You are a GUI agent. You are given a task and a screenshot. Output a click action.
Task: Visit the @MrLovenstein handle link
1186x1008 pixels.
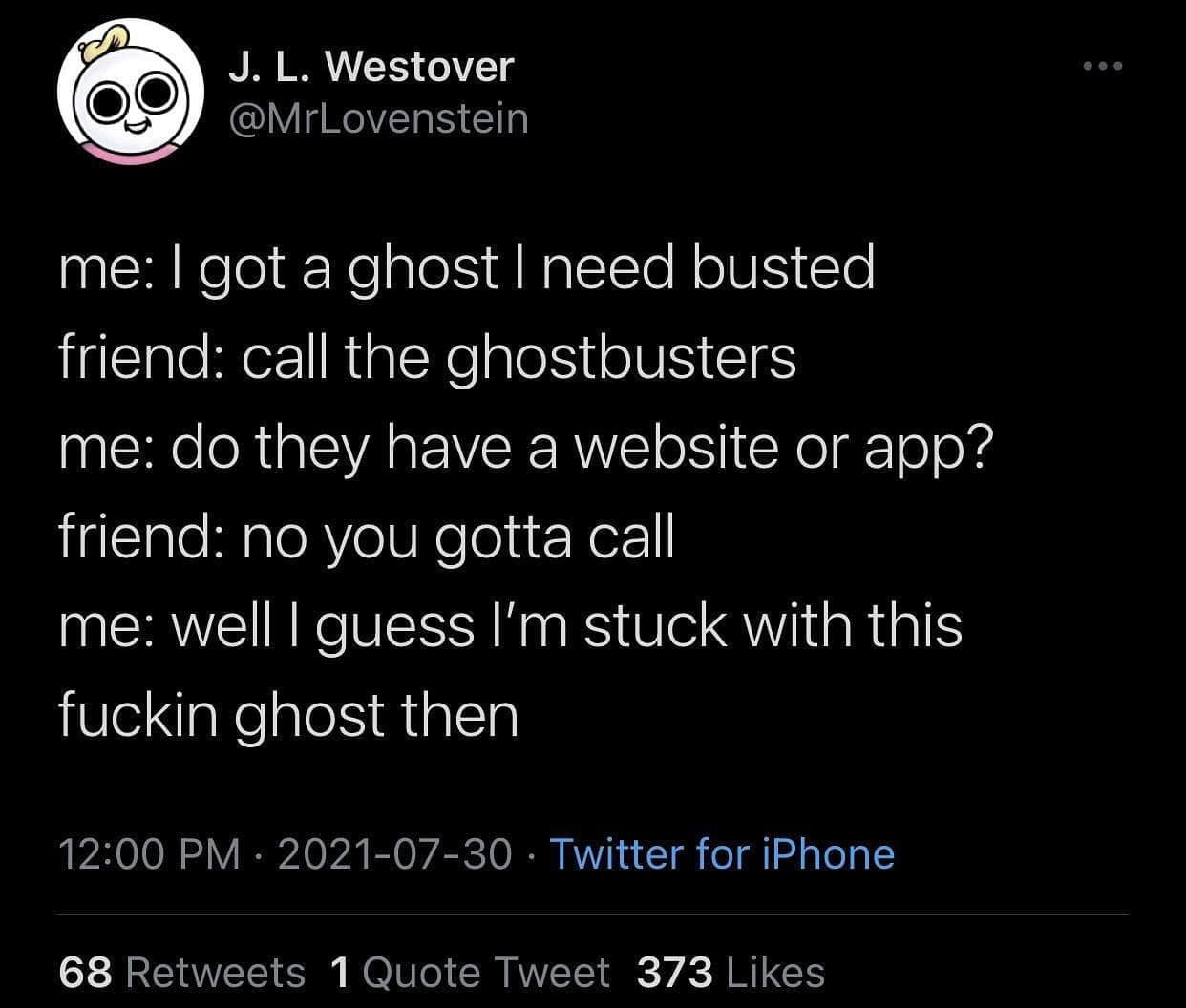379,119
